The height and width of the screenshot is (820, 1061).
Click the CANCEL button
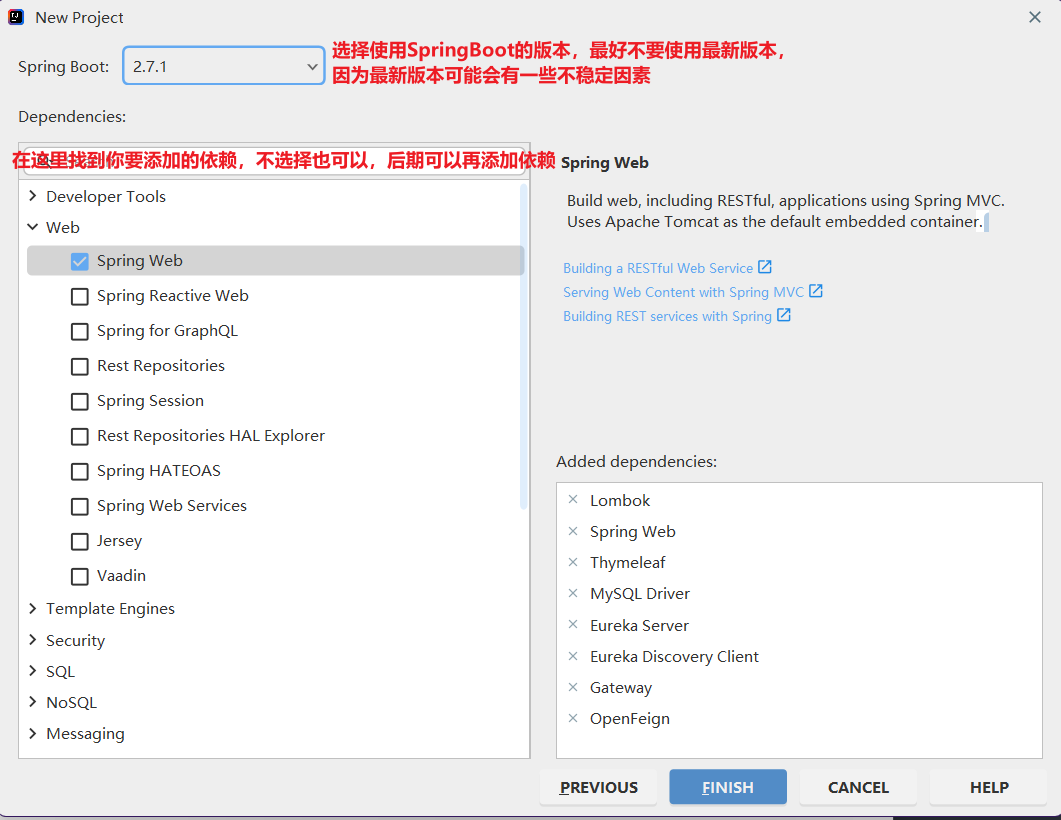point(858,787)
